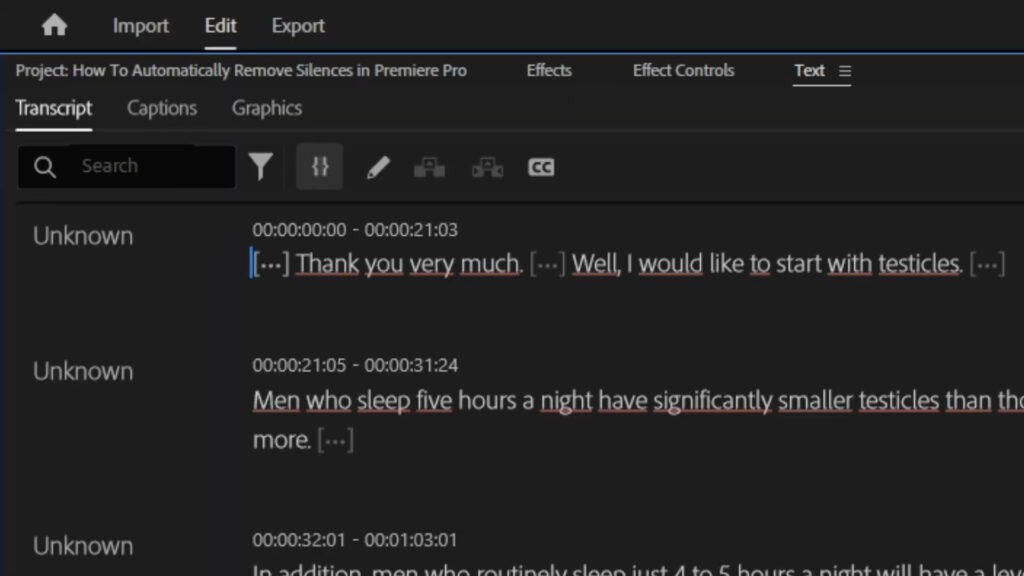Click pause marker ending first segment

987,264
